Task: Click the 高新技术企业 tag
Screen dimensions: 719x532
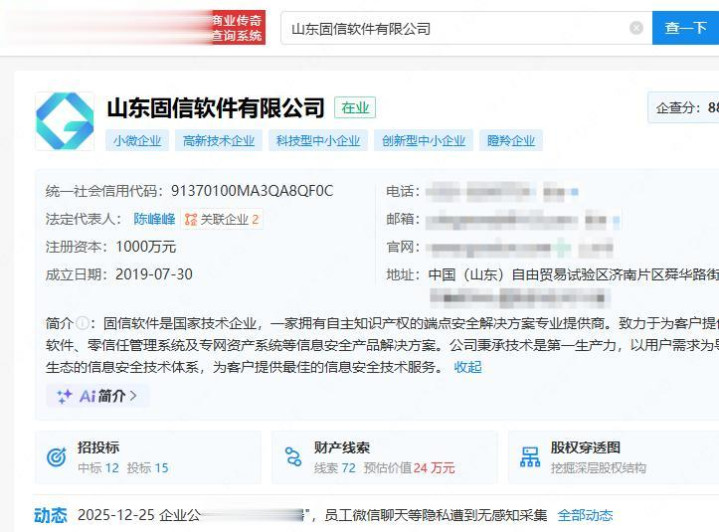Action: pyautogui.click(x=219, y=140)
